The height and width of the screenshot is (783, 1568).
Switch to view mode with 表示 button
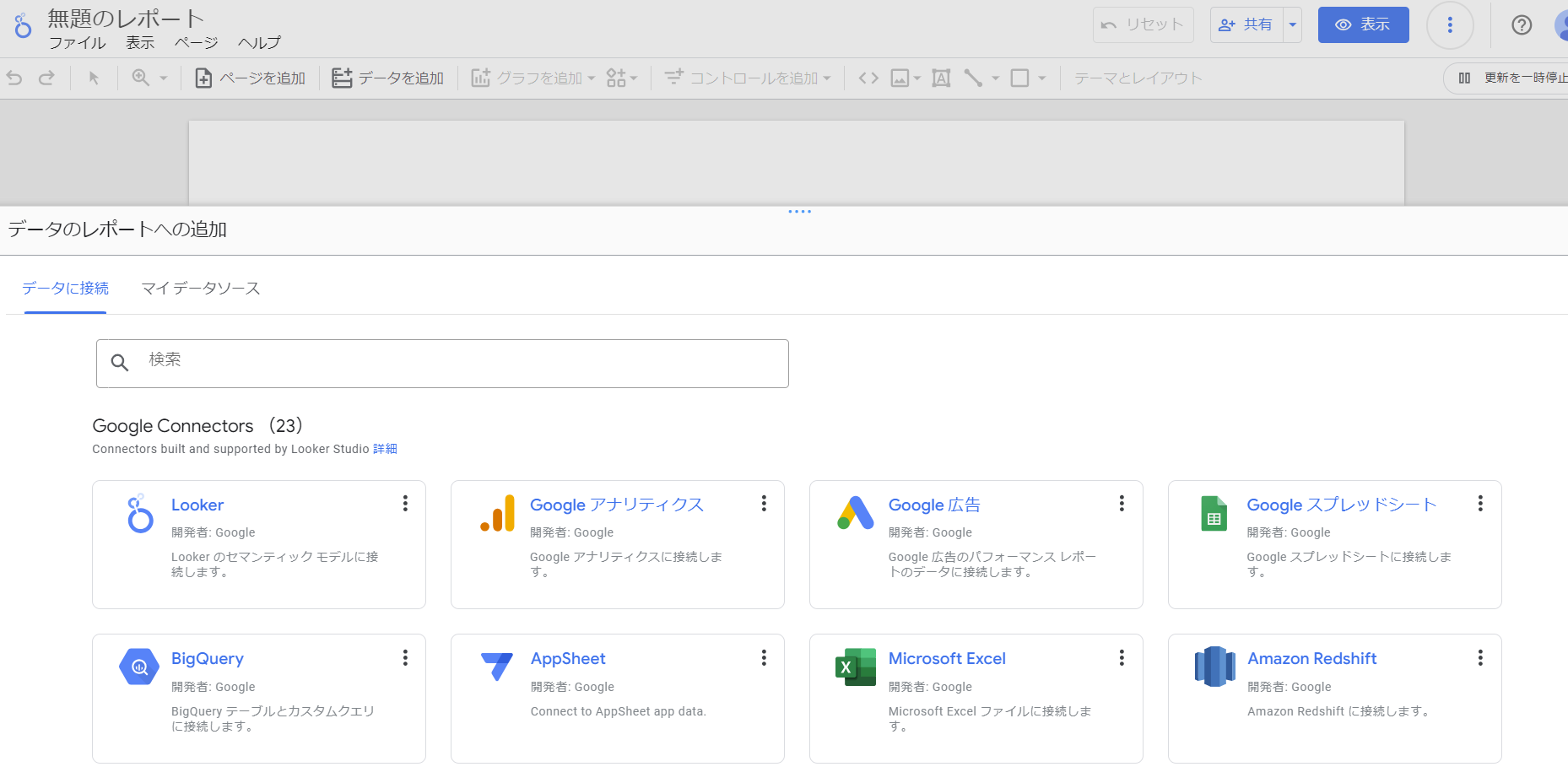[x=1363, y=25]
